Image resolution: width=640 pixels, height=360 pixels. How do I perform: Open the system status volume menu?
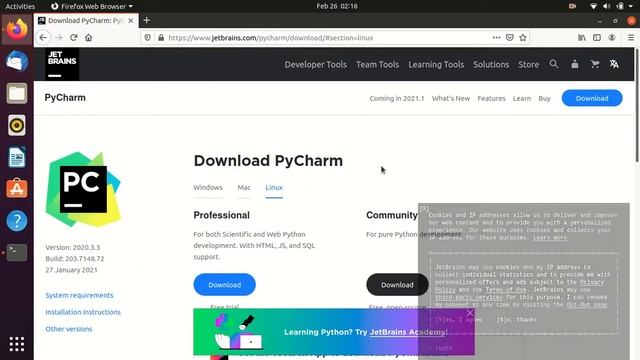pos(607,6)
